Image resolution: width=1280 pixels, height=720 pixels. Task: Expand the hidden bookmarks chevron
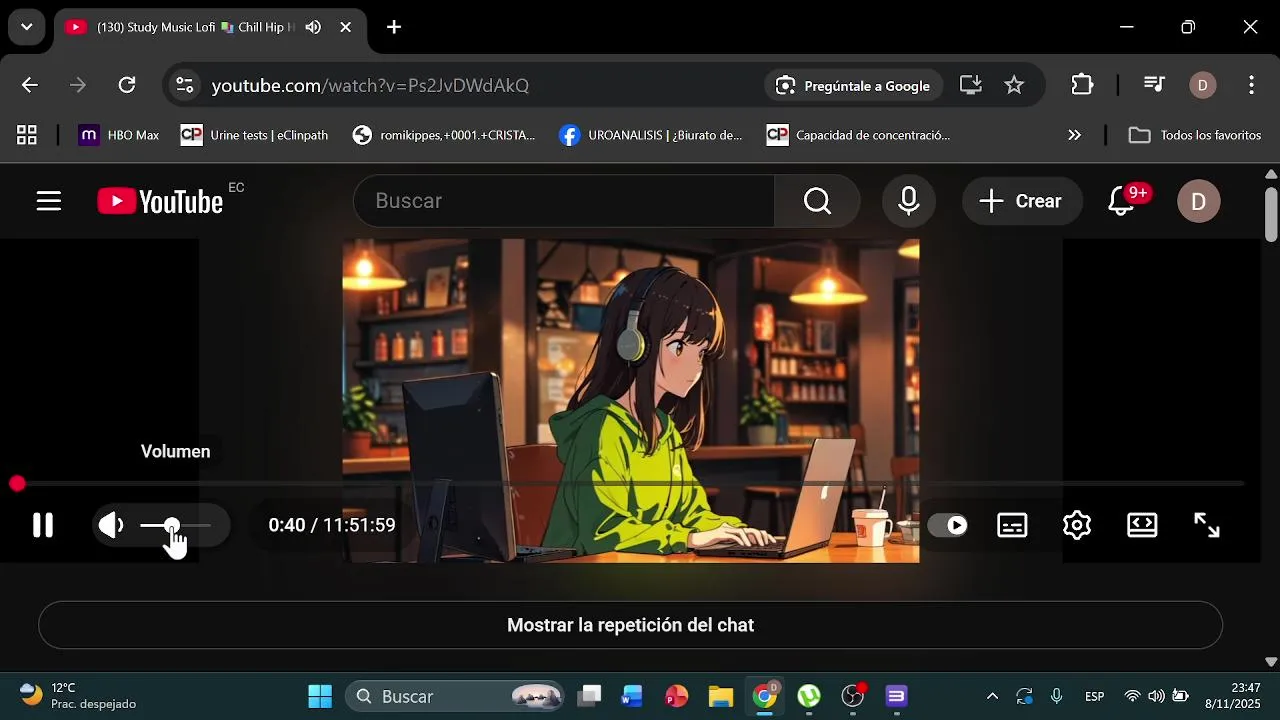click(x=1074, y=135)
